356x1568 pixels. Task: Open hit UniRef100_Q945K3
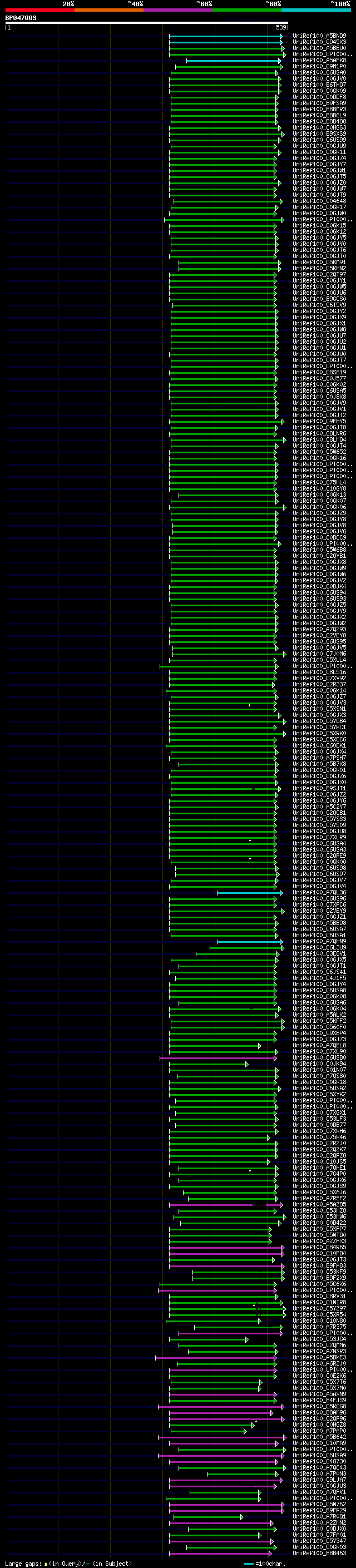(x=319, y=42)
